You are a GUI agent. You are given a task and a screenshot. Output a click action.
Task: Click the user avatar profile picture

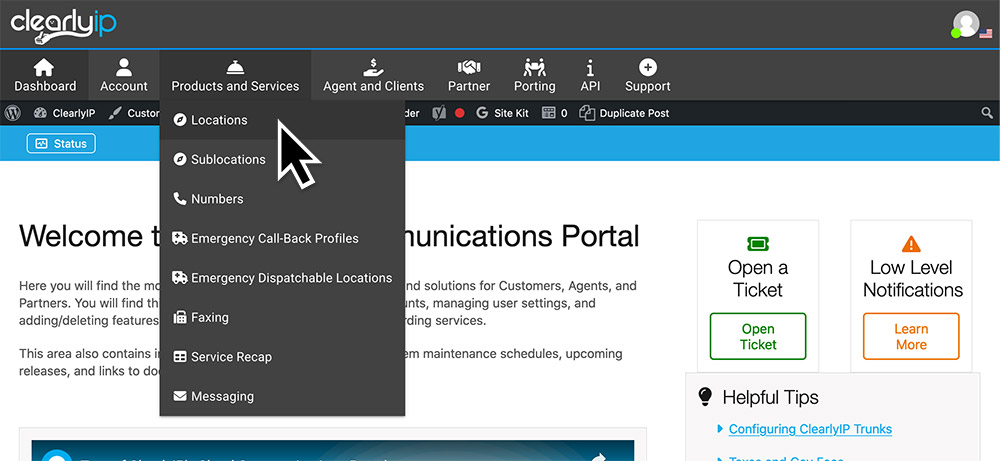[x=966, y=24]
